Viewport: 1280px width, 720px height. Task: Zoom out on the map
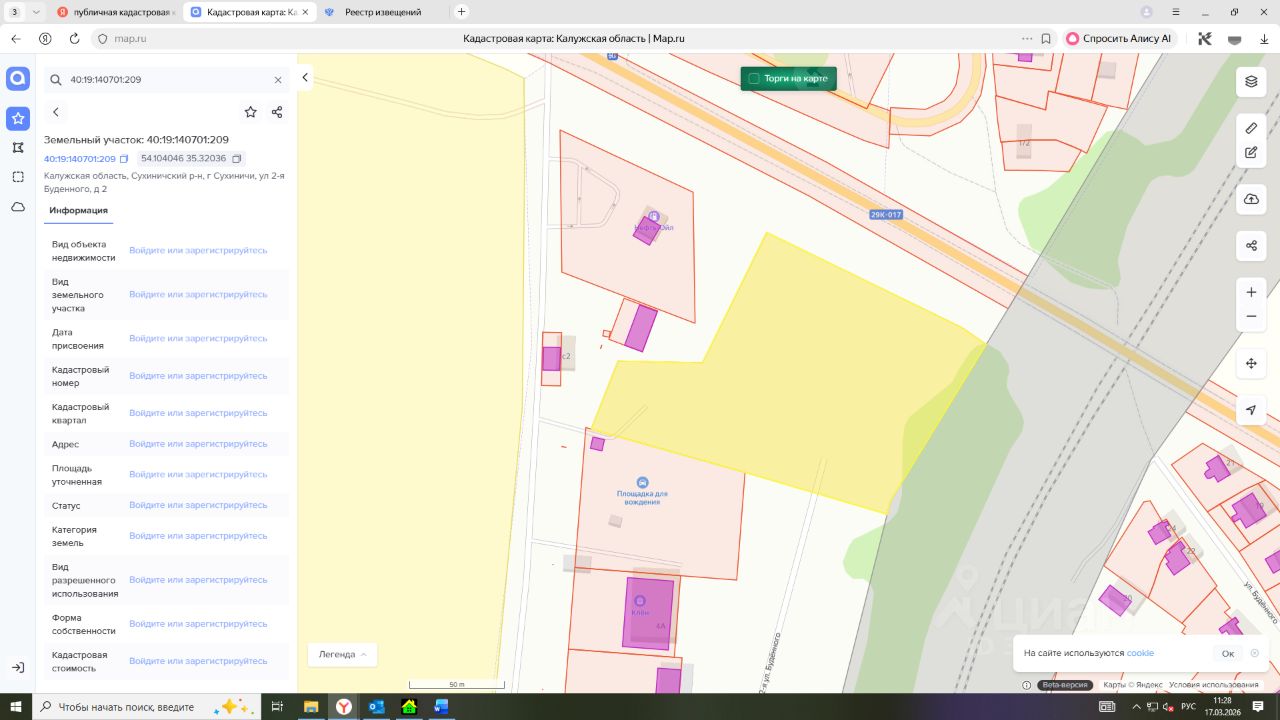(x=1251, y=316)
